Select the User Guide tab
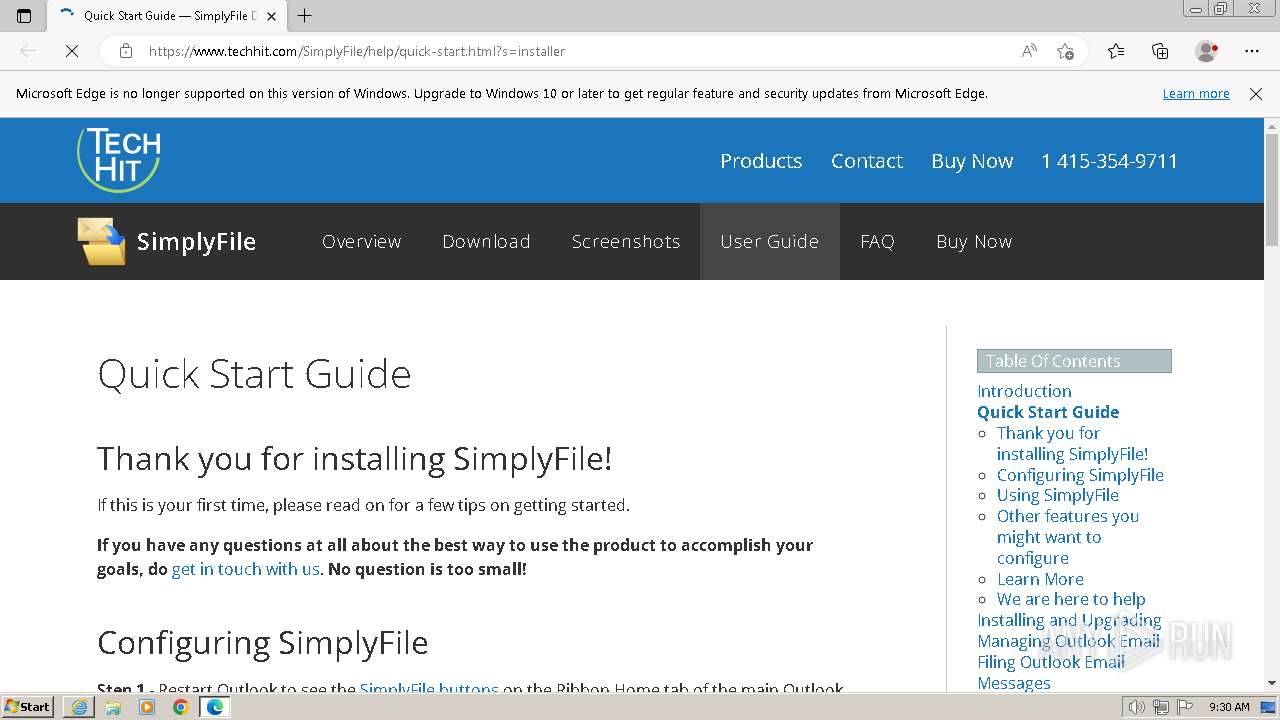The height and width of the screenshot is (720, 1280). point(770,242)
